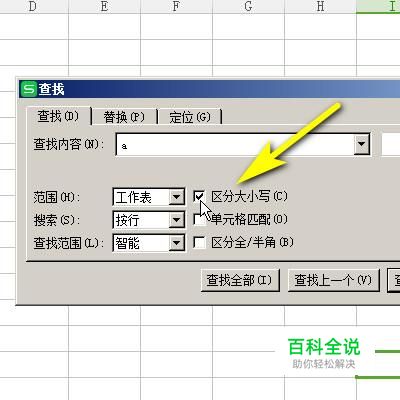
Task: Click the 查找范围(L): label
Action: coord(68,243)
